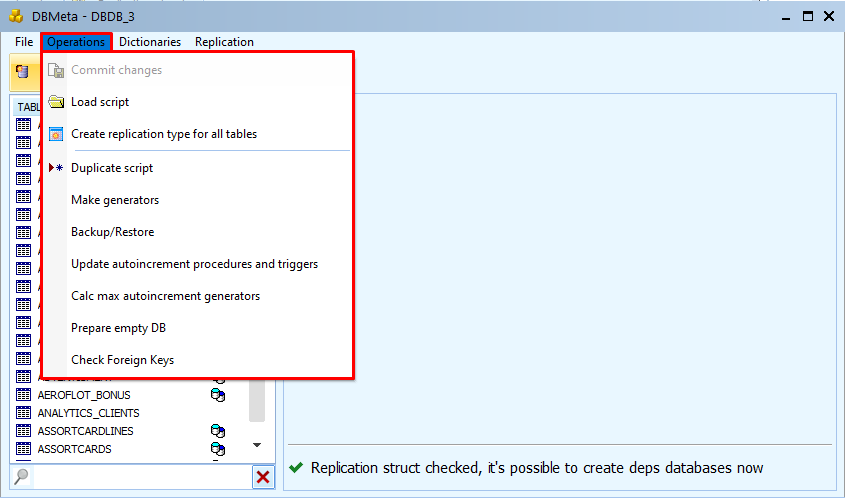The width and height of the screenshot is (845, 498).
Task: Focus the table search input field
Action: point(140,477)
